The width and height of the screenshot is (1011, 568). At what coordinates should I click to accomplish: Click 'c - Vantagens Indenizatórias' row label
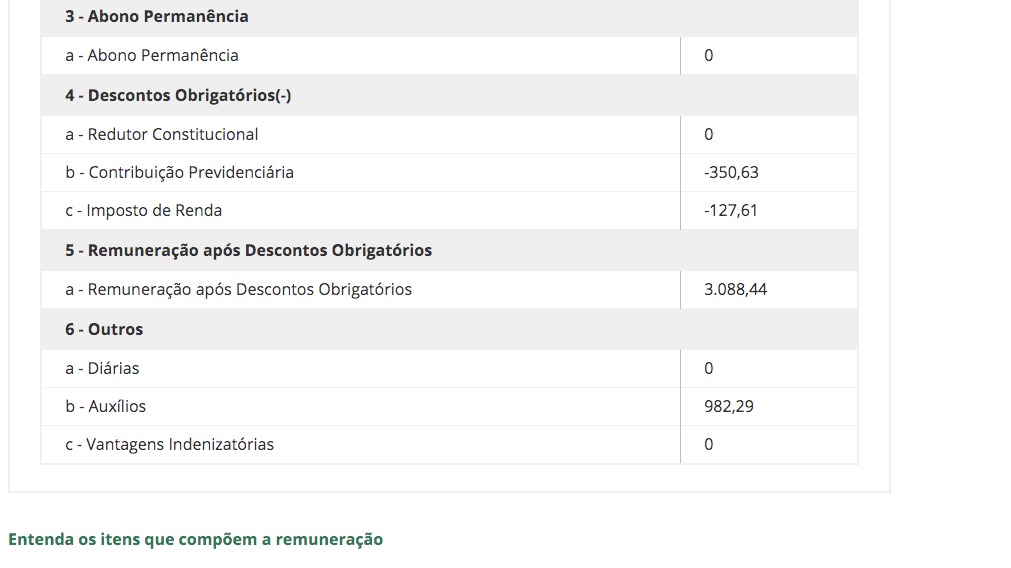(170, 444)
